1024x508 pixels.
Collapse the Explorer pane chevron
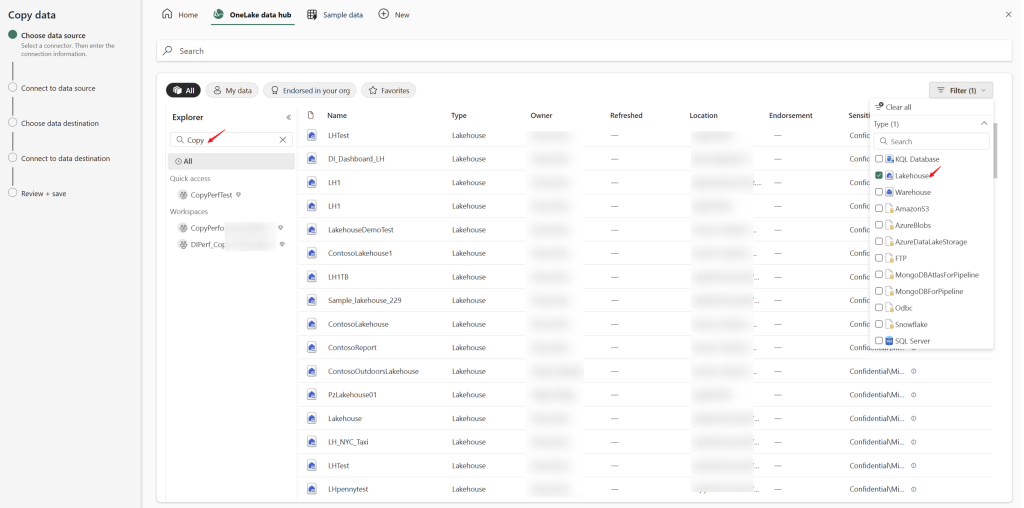pos(289,118)
